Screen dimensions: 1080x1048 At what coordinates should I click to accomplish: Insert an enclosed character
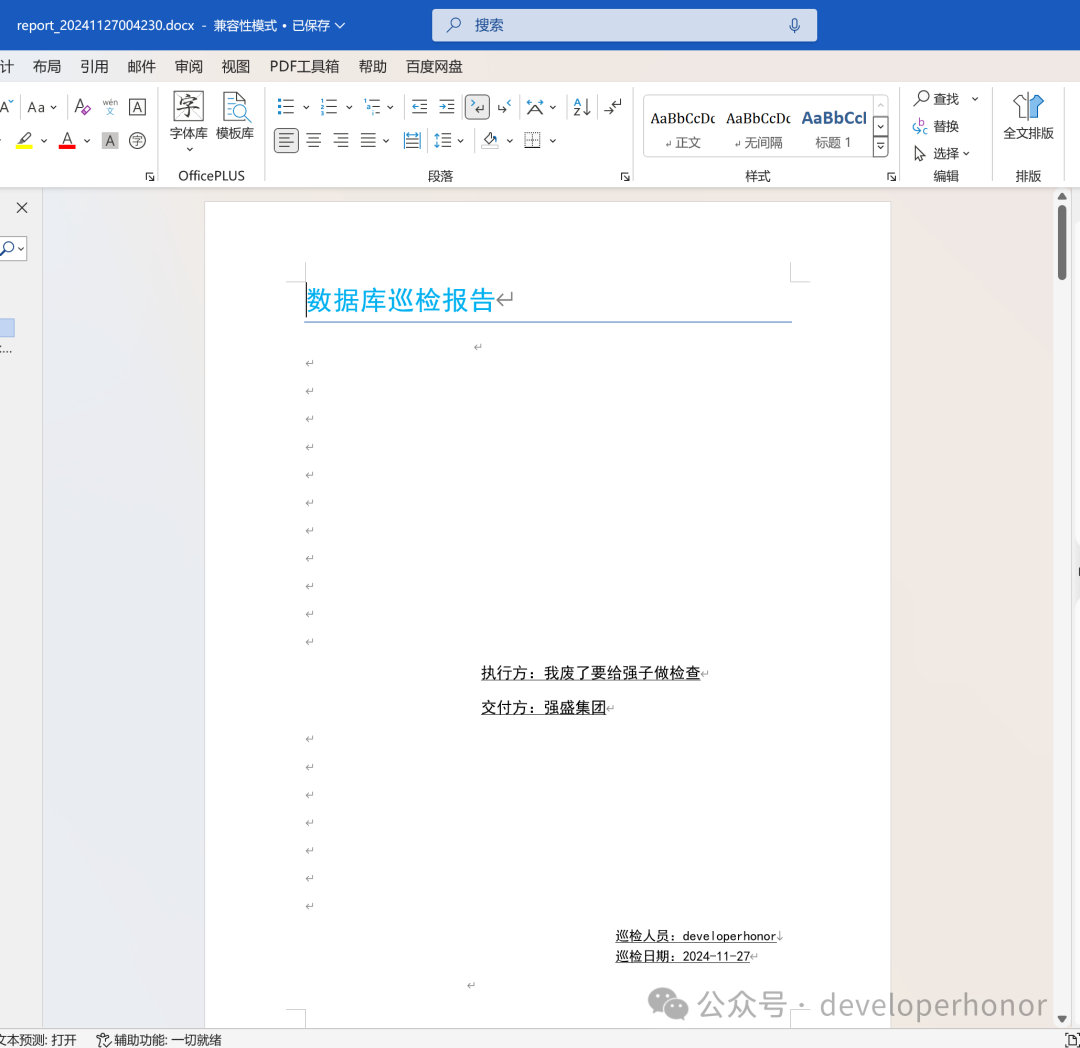138,140
